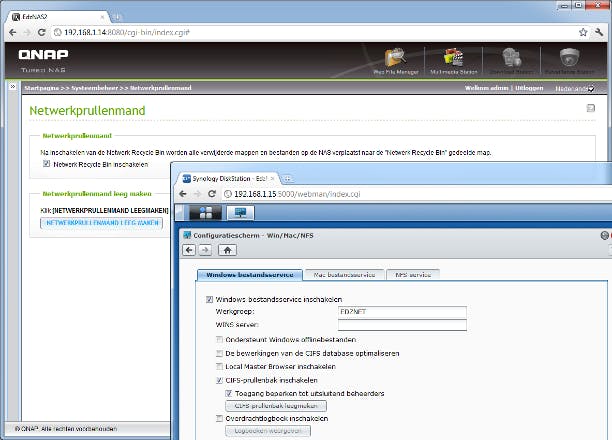Go back in the Synology browser window

183,194
